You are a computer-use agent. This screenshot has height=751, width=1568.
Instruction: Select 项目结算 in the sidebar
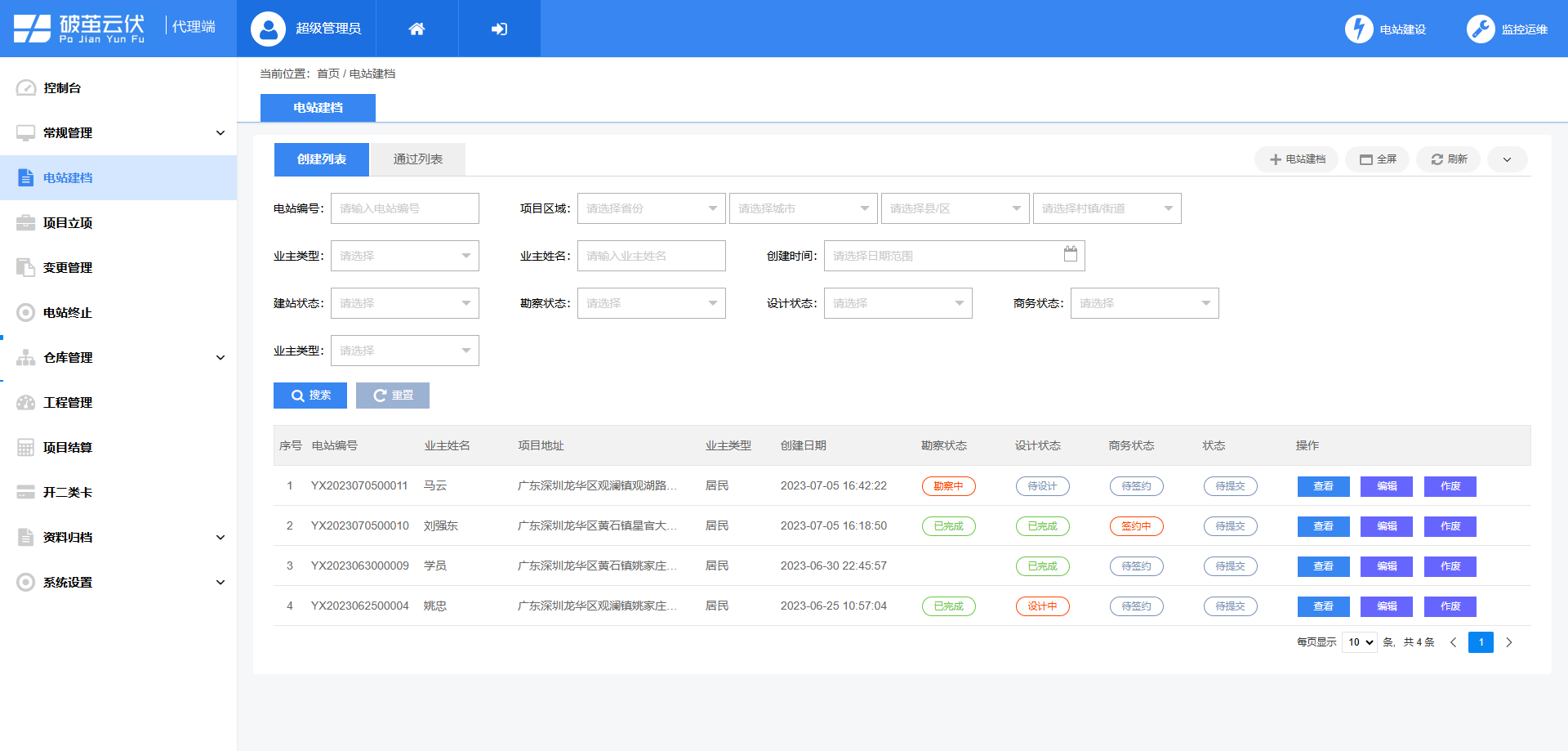click(67, 447)
